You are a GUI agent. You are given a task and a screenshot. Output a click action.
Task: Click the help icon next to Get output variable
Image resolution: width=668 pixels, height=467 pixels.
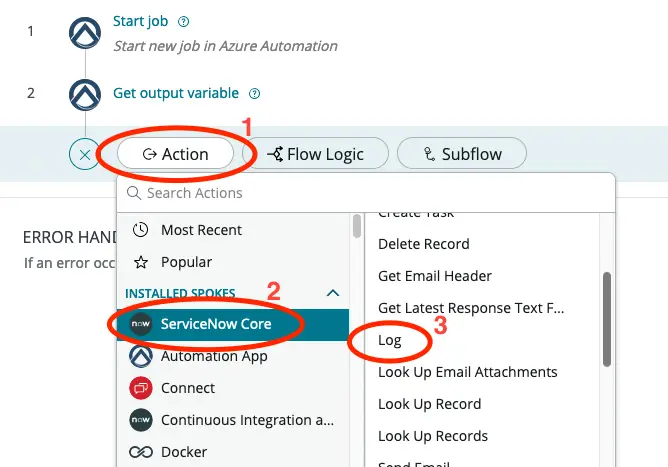[254, 94]
